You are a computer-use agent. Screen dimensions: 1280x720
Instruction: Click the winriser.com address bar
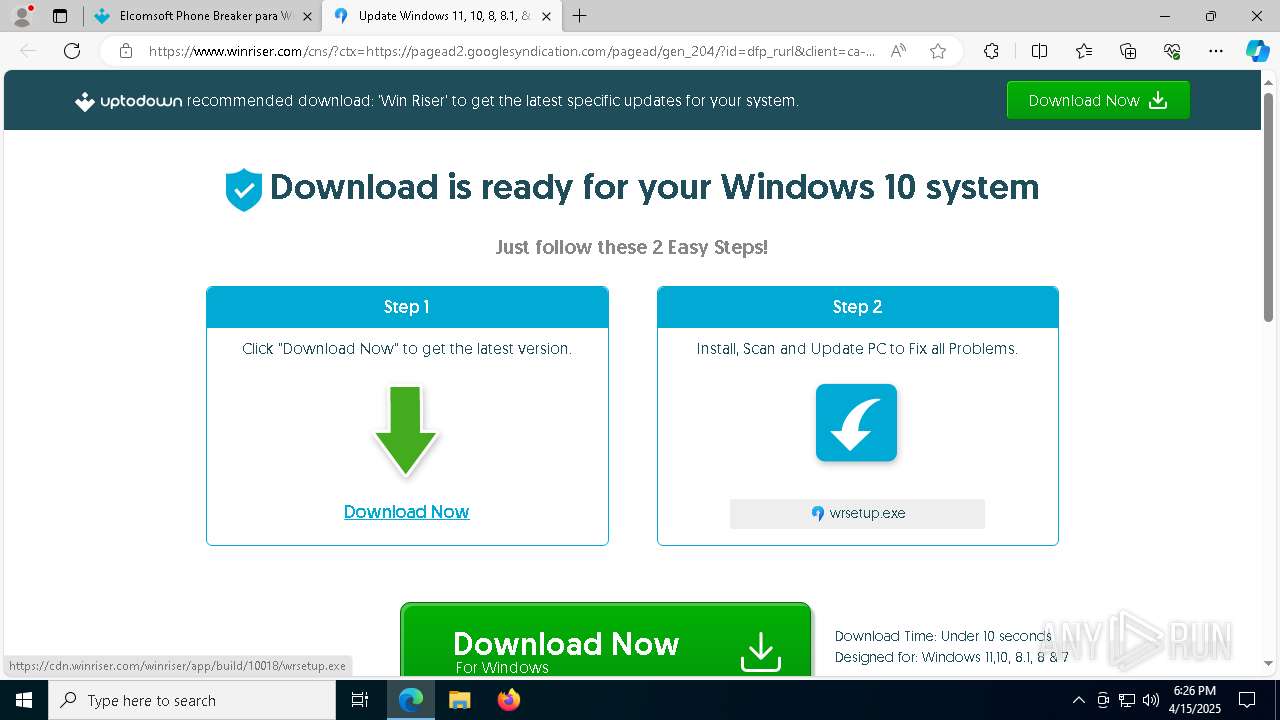tap(511, 51)
